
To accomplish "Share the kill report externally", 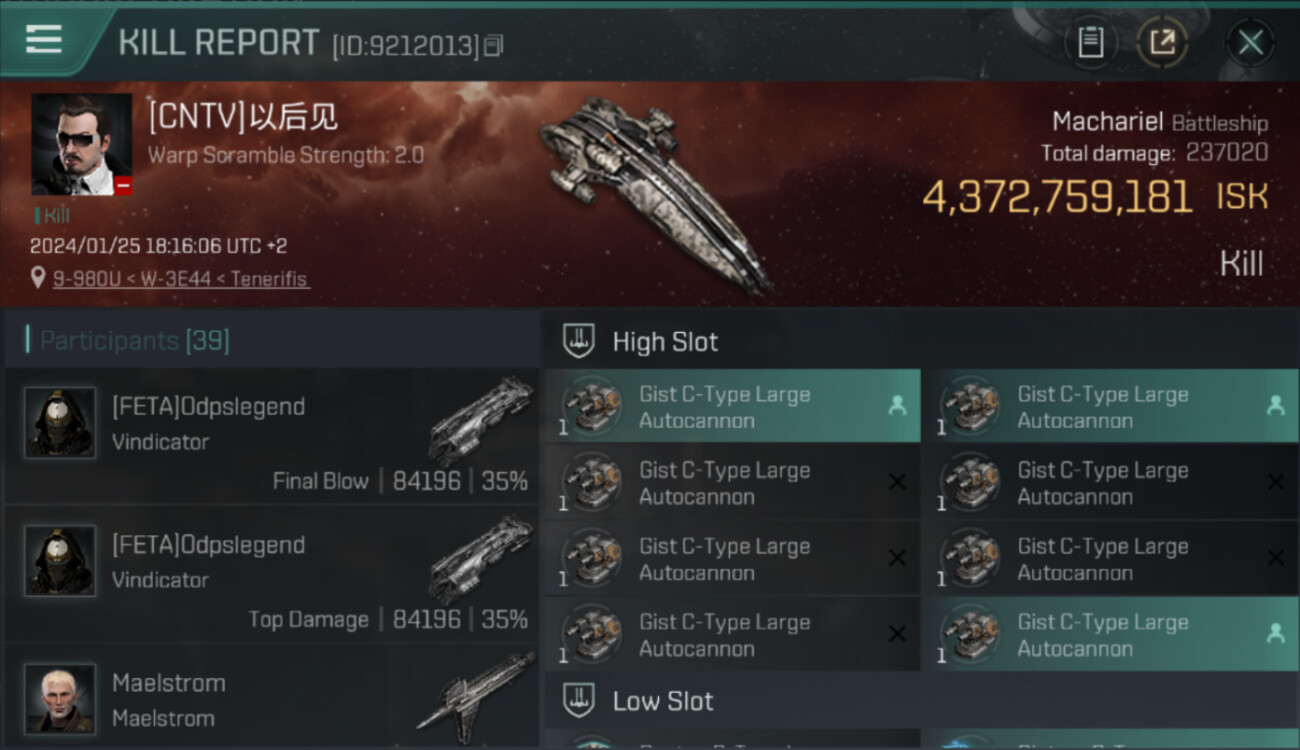I will [x=1162, y=42].
